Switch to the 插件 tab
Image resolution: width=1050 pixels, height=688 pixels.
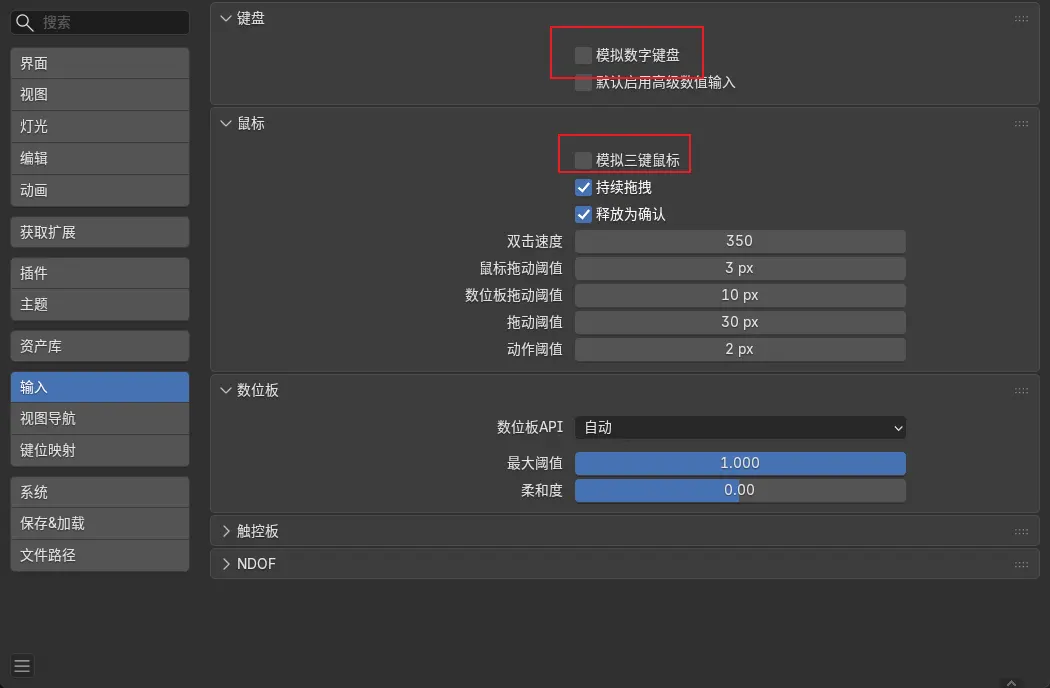(100, 273)
